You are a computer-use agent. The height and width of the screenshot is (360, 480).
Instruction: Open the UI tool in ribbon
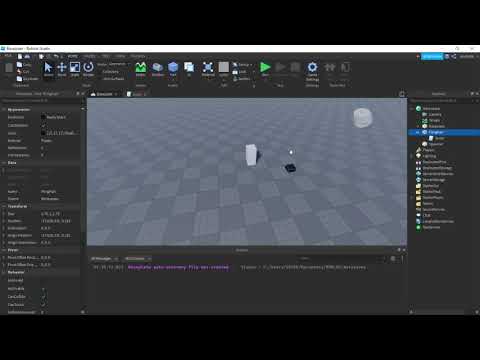(189, 69)
